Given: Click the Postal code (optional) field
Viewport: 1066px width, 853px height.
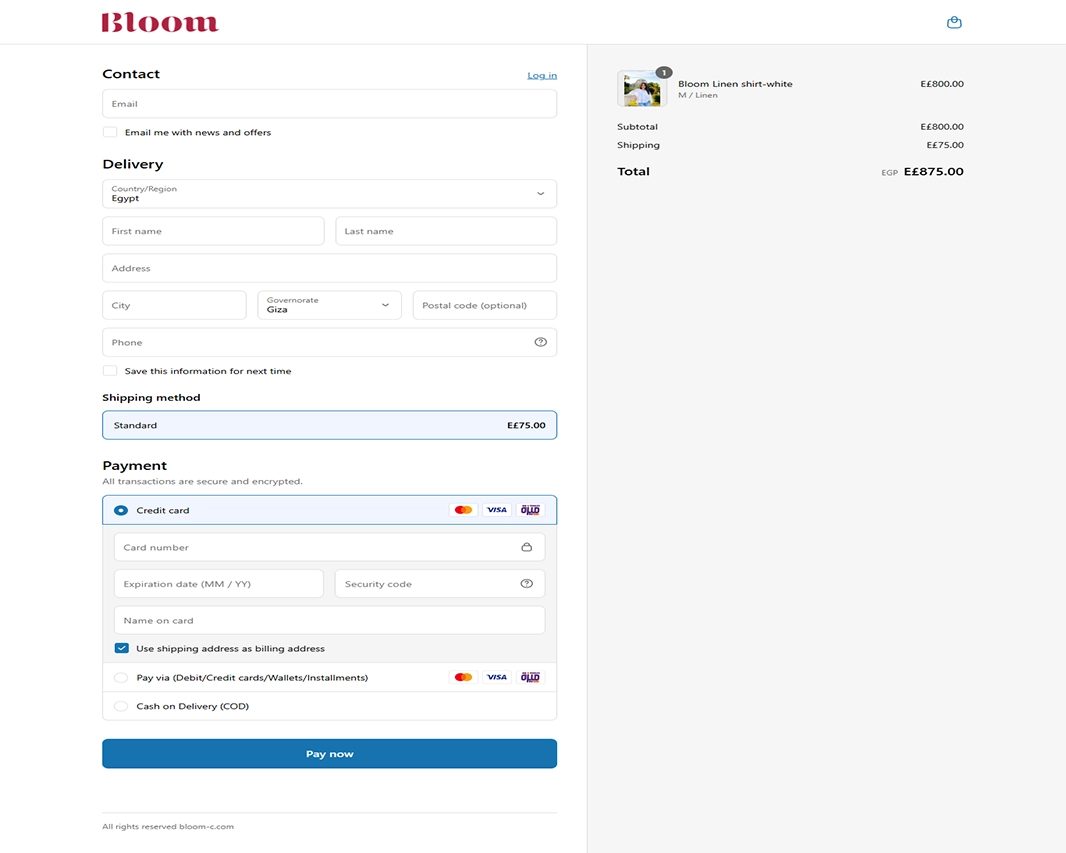Looking at the screenshot, I should (x=485, y=305).
